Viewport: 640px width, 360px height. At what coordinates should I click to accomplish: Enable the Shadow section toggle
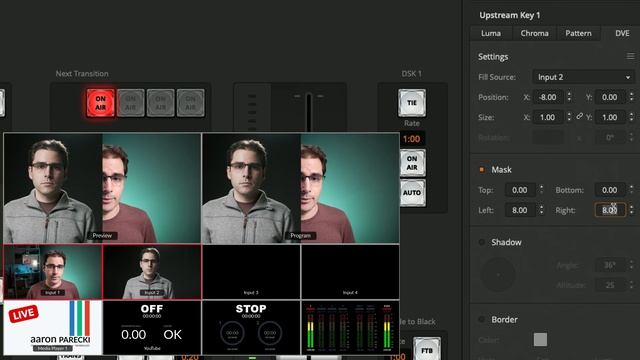pyautogui.click(x=482, y=242)
